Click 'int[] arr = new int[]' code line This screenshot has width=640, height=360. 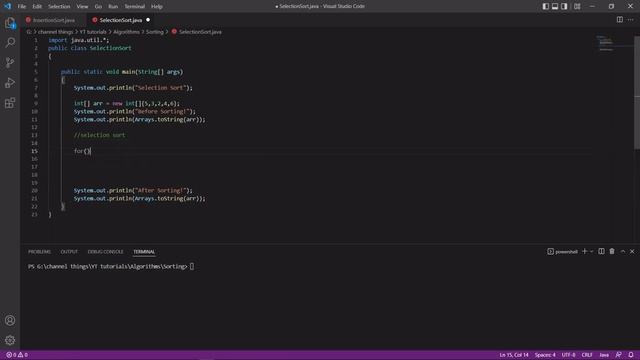(127, 104)
